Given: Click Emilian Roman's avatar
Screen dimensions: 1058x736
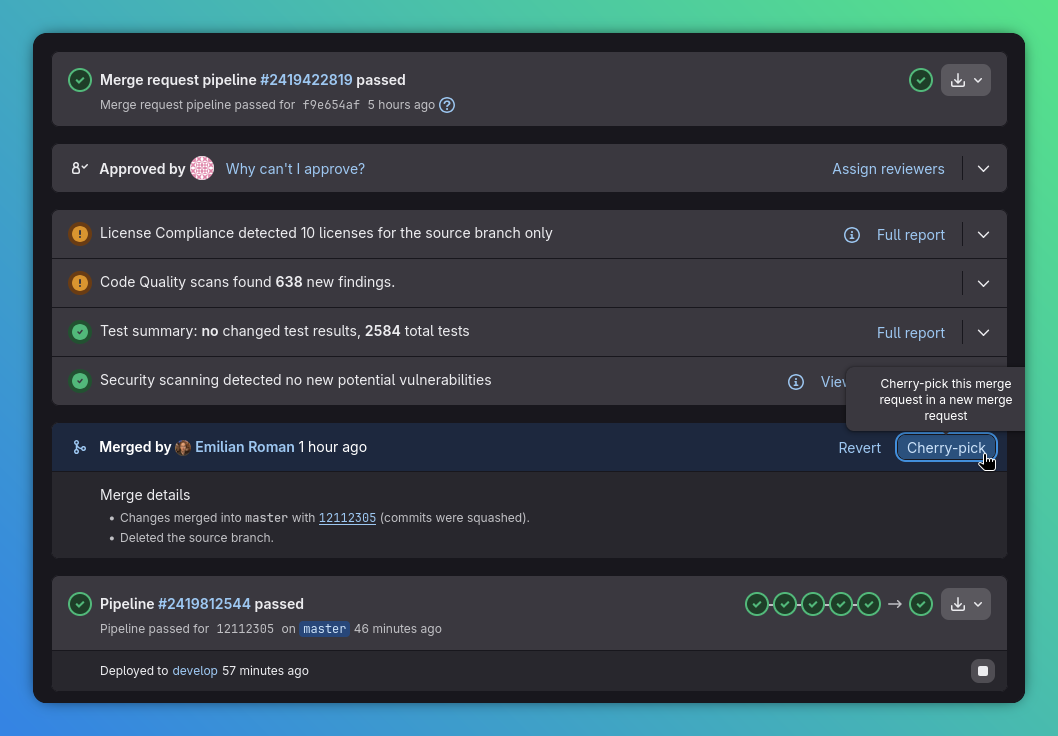Looking at the screenshot, I should coord(183,447).
